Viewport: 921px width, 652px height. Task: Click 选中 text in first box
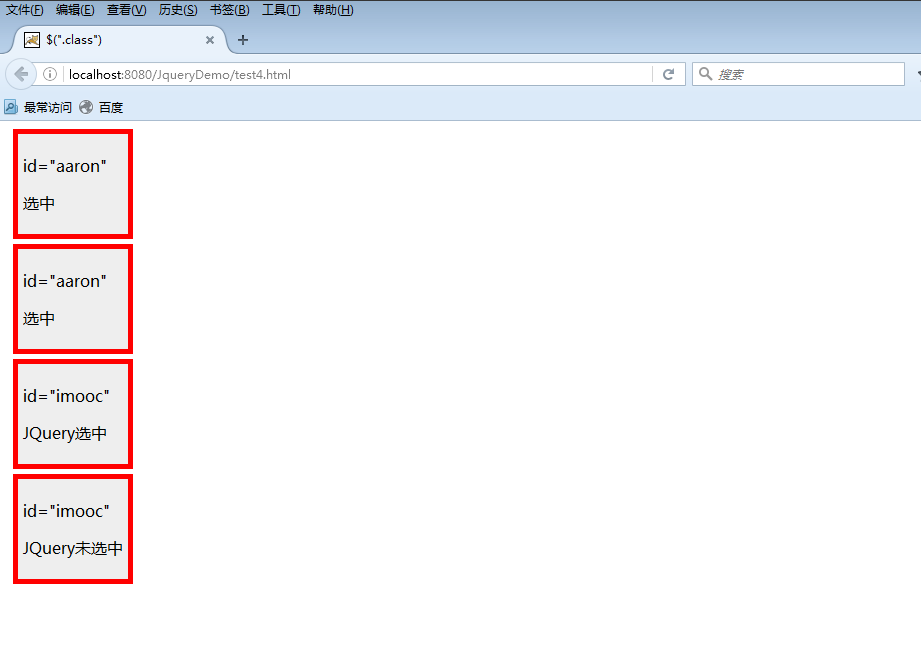point(39,204)
